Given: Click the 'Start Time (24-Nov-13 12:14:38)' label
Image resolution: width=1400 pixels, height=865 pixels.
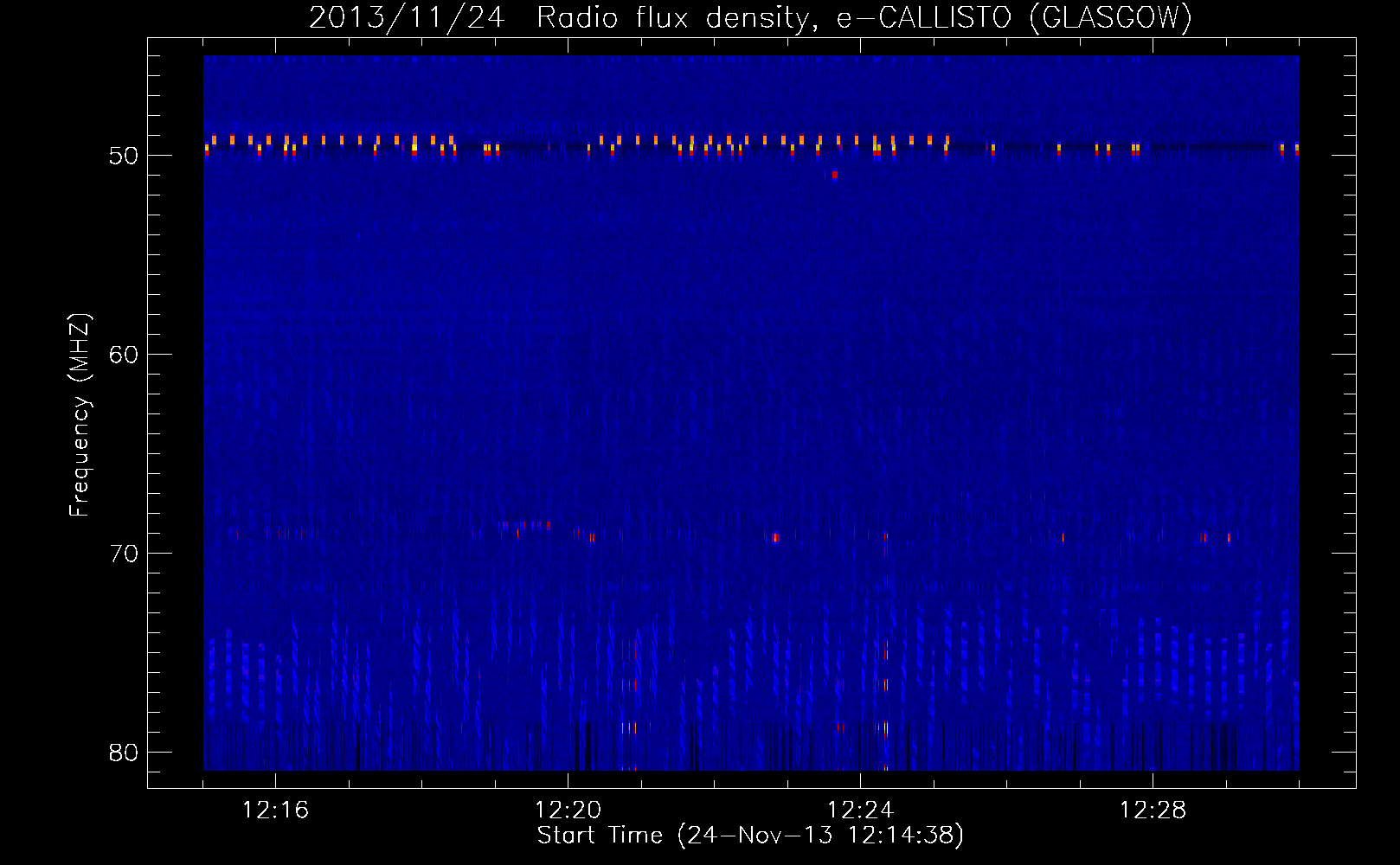Looking at the screenshot, I should (750, 836).
